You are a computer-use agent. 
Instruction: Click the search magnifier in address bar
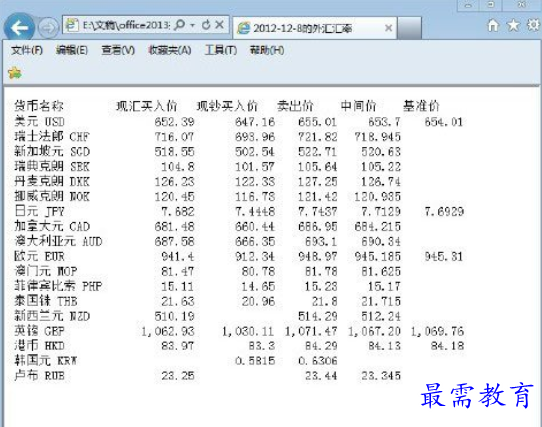180,25
